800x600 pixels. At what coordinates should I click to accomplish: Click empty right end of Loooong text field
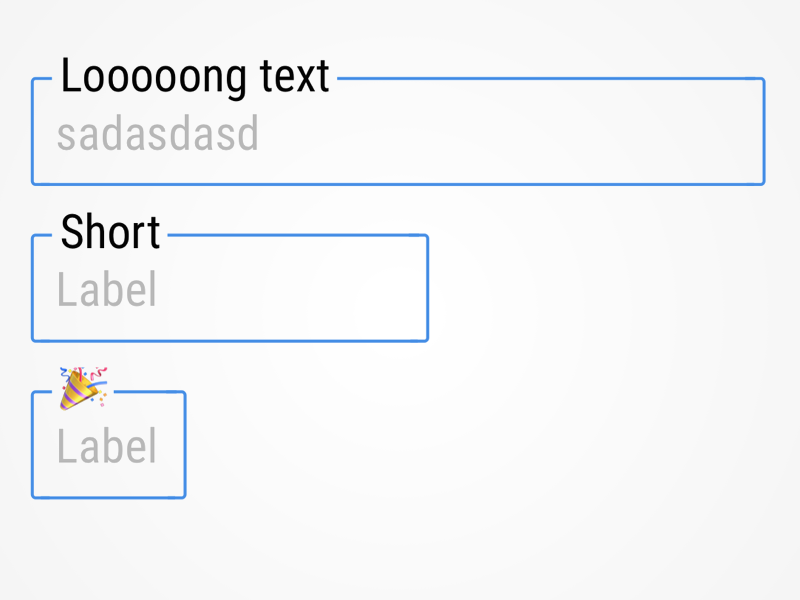[612, 133]
